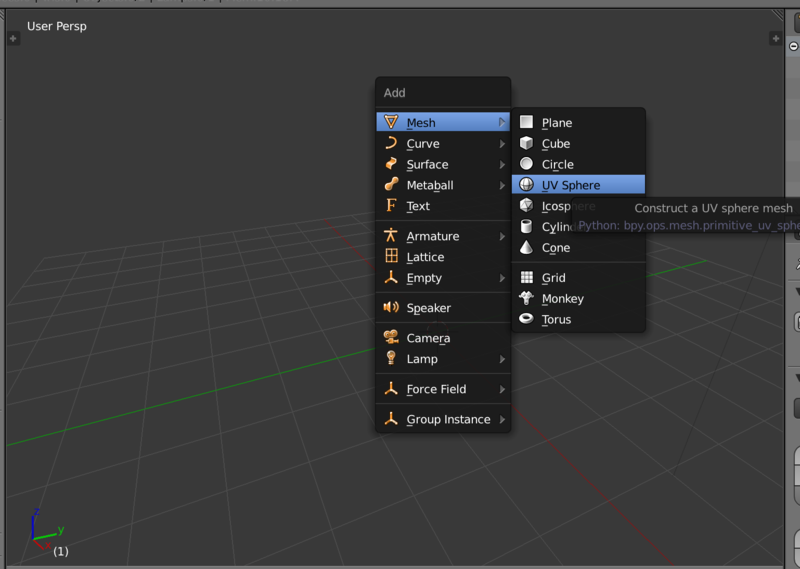The width and height of the screenshot is (800, 569).
Task: Add a Torus mesh
Action: point(579,319)
